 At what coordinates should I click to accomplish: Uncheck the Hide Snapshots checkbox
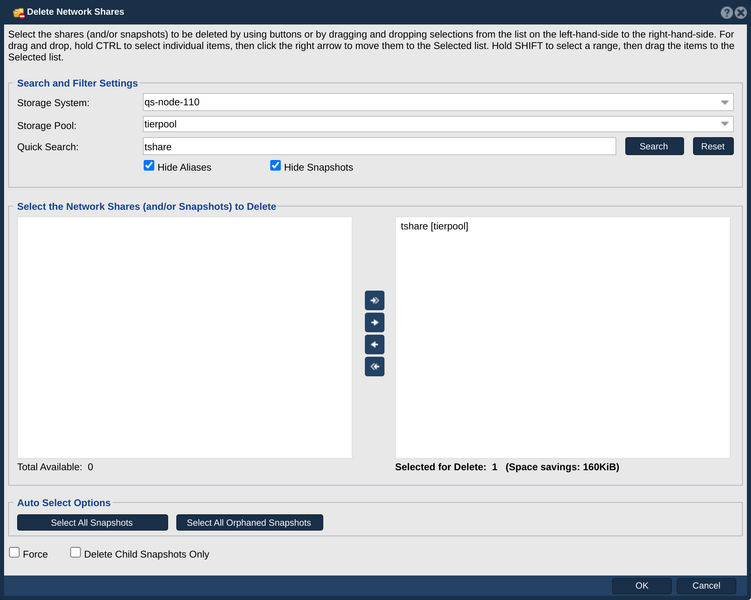tap(275, 166)
